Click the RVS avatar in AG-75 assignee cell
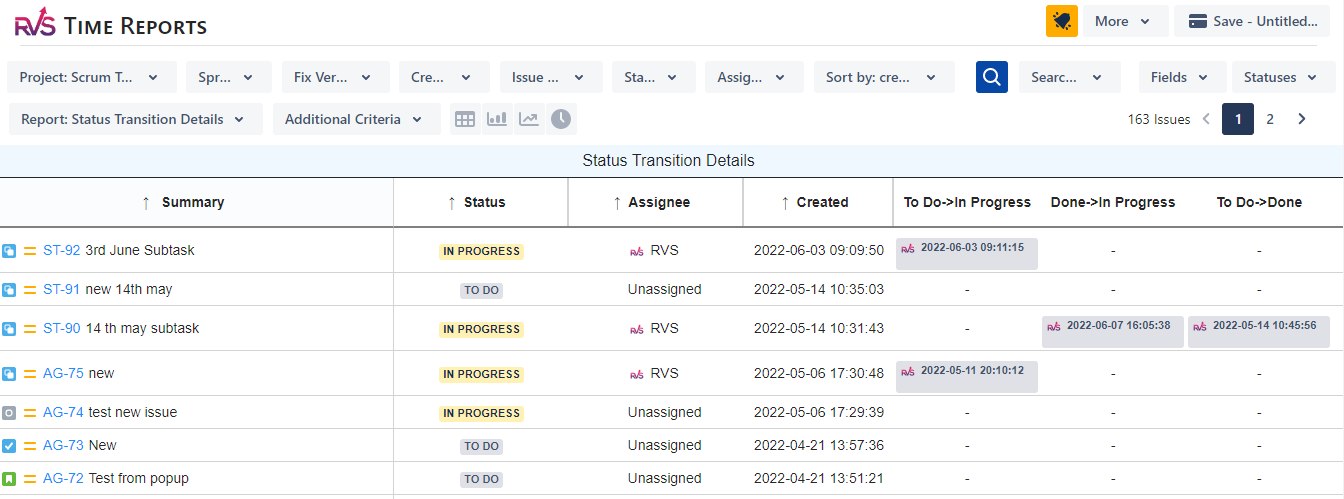The height and width of the screenshot is (499, 1344). (x=637, y=374)
